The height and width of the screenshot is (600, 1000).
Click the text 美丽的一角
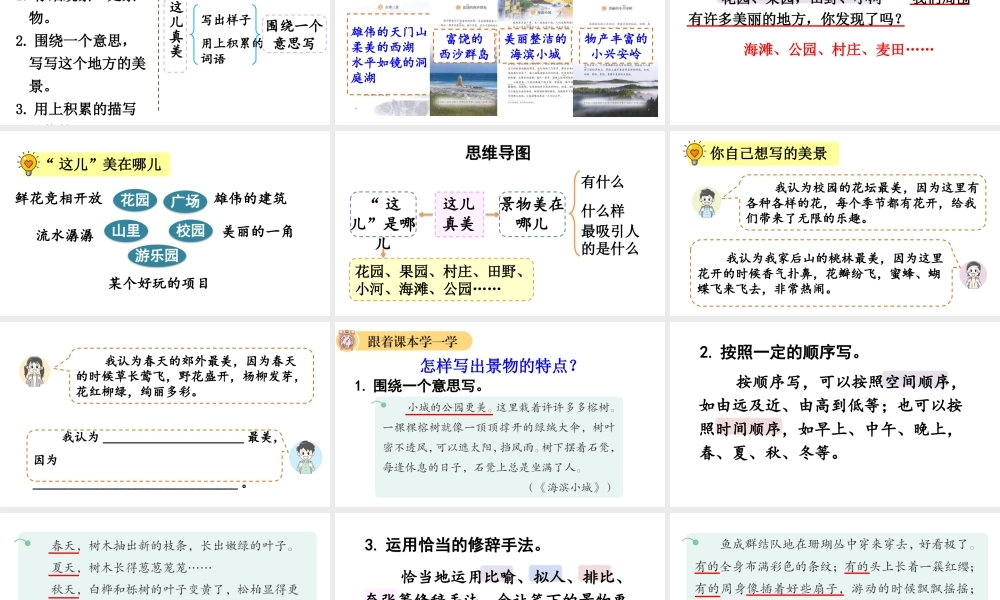coord(258,231)
